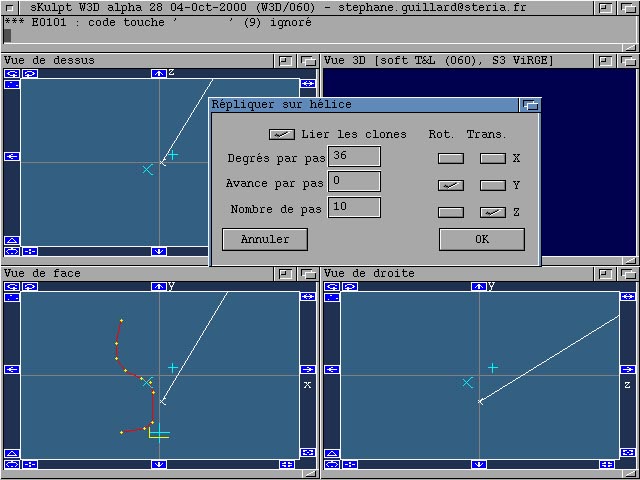Pan down arrow in Vue de dessus

[x=159, y=251]
